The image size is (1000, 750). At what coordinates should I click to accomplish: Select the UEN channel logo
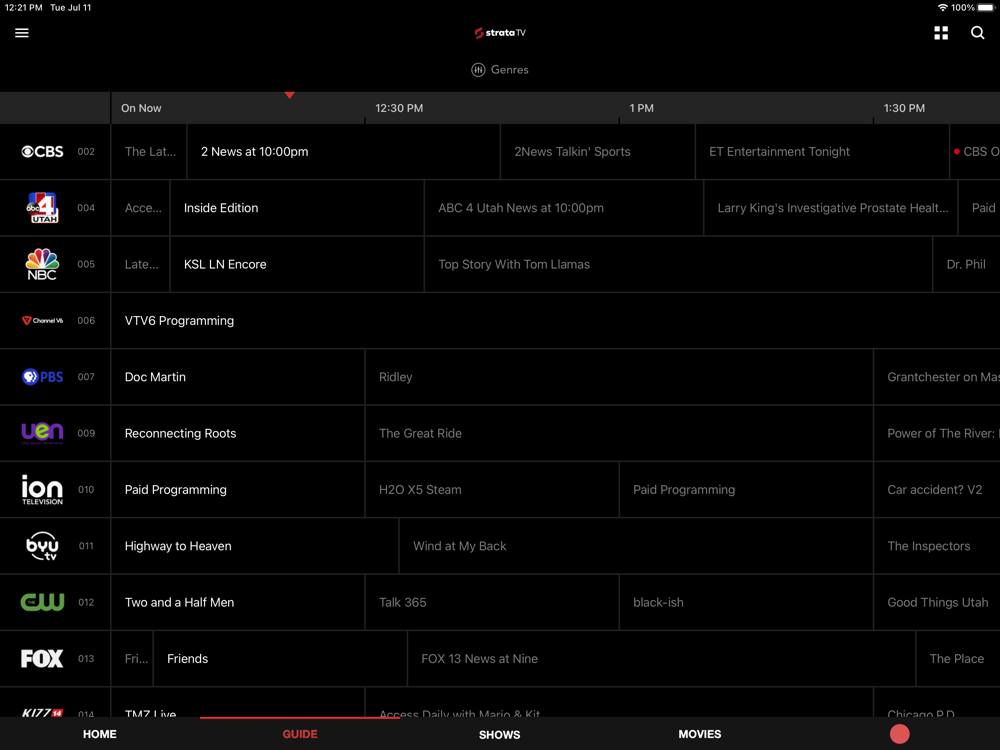[42, 433]
